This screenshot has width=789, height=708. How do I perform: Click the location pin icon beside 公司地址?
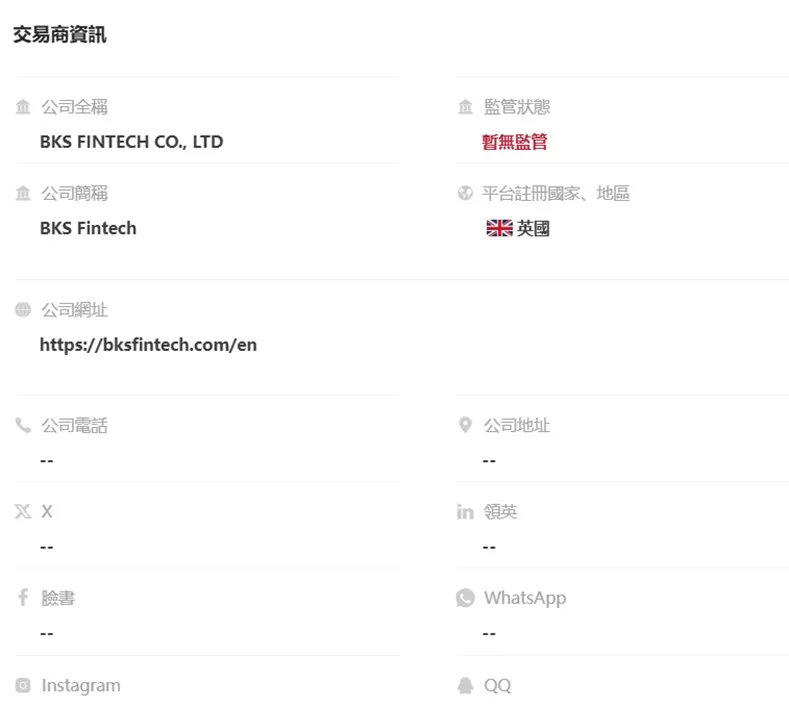point(465,425)
